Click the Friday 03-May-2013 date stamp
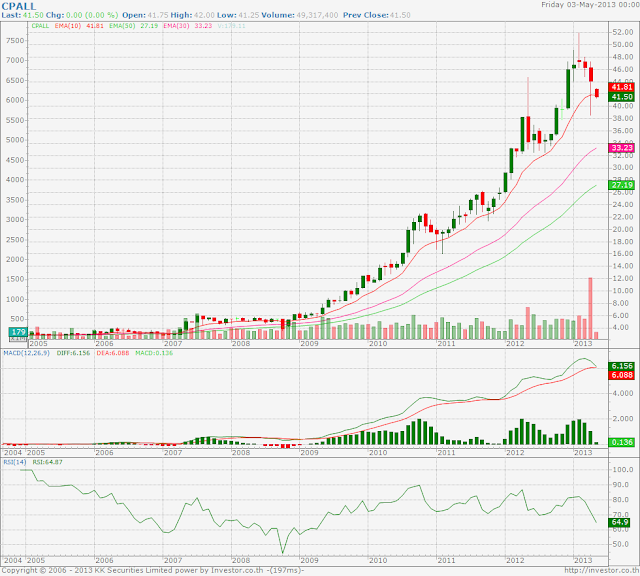The width and height of the screenshot is (640, 576). tap(590, 5)
